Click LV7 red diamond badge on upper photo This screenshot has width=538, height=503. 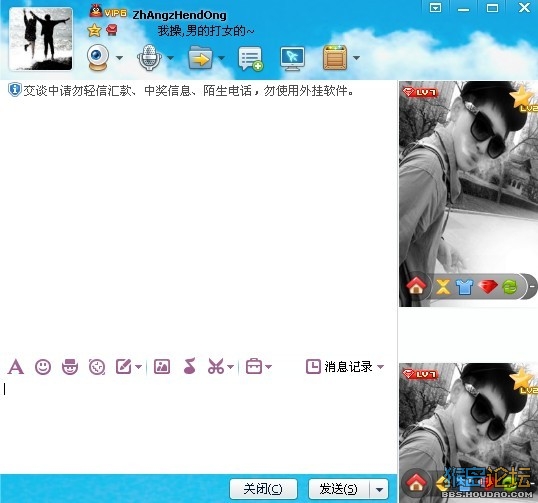click(x=419, y=92)
